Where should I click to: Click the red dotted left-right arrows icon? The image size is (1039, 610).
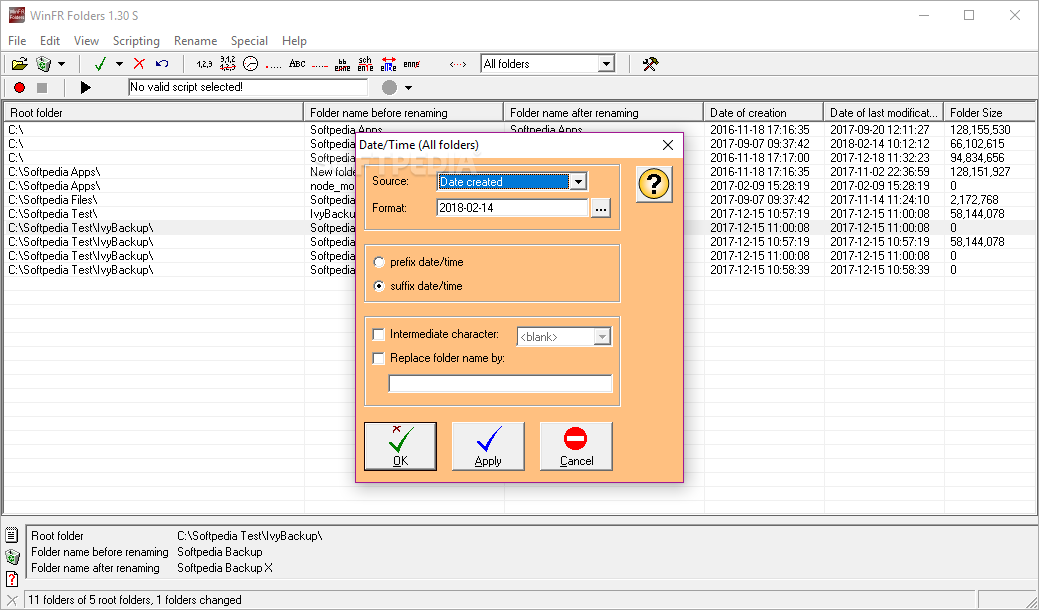point(458,64)
